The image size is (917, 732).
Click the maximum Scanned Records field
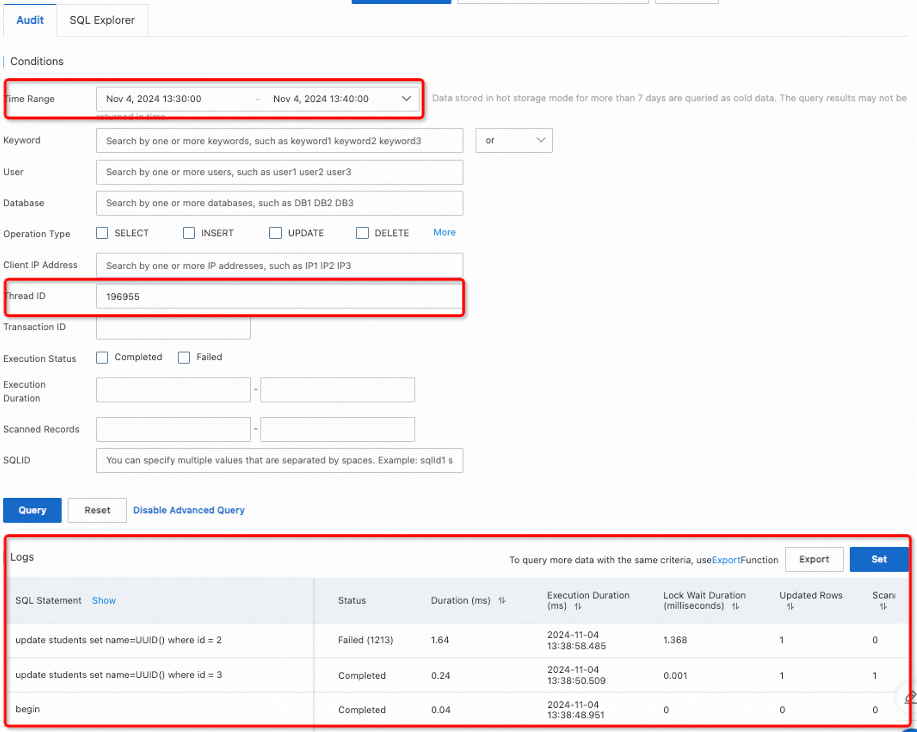[x=337, y=430]
